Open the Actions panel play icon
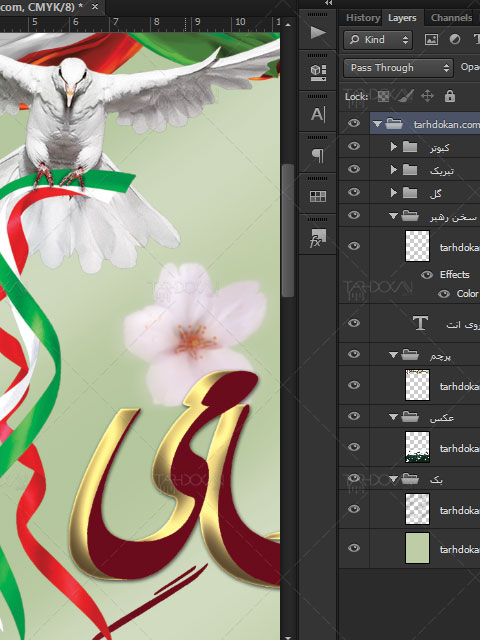Image resolution: width=480 pixels, height=640 pixels. point(318,33)
